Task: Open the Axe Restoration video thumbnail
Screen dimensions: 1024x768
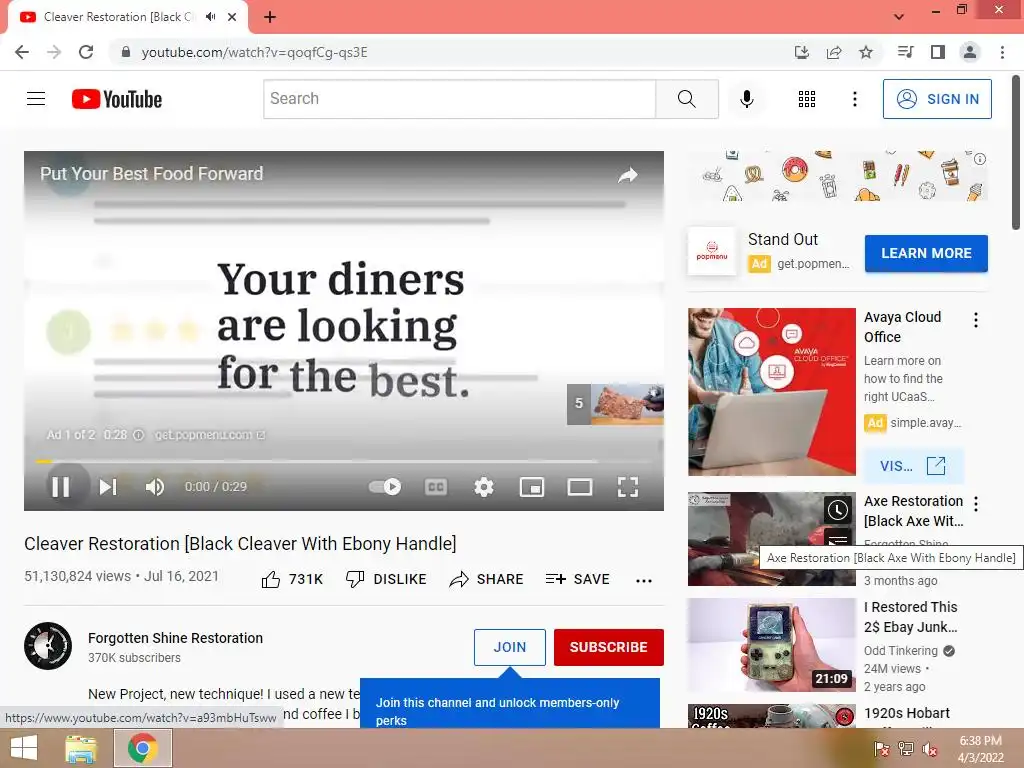Action: coord(771,539)
